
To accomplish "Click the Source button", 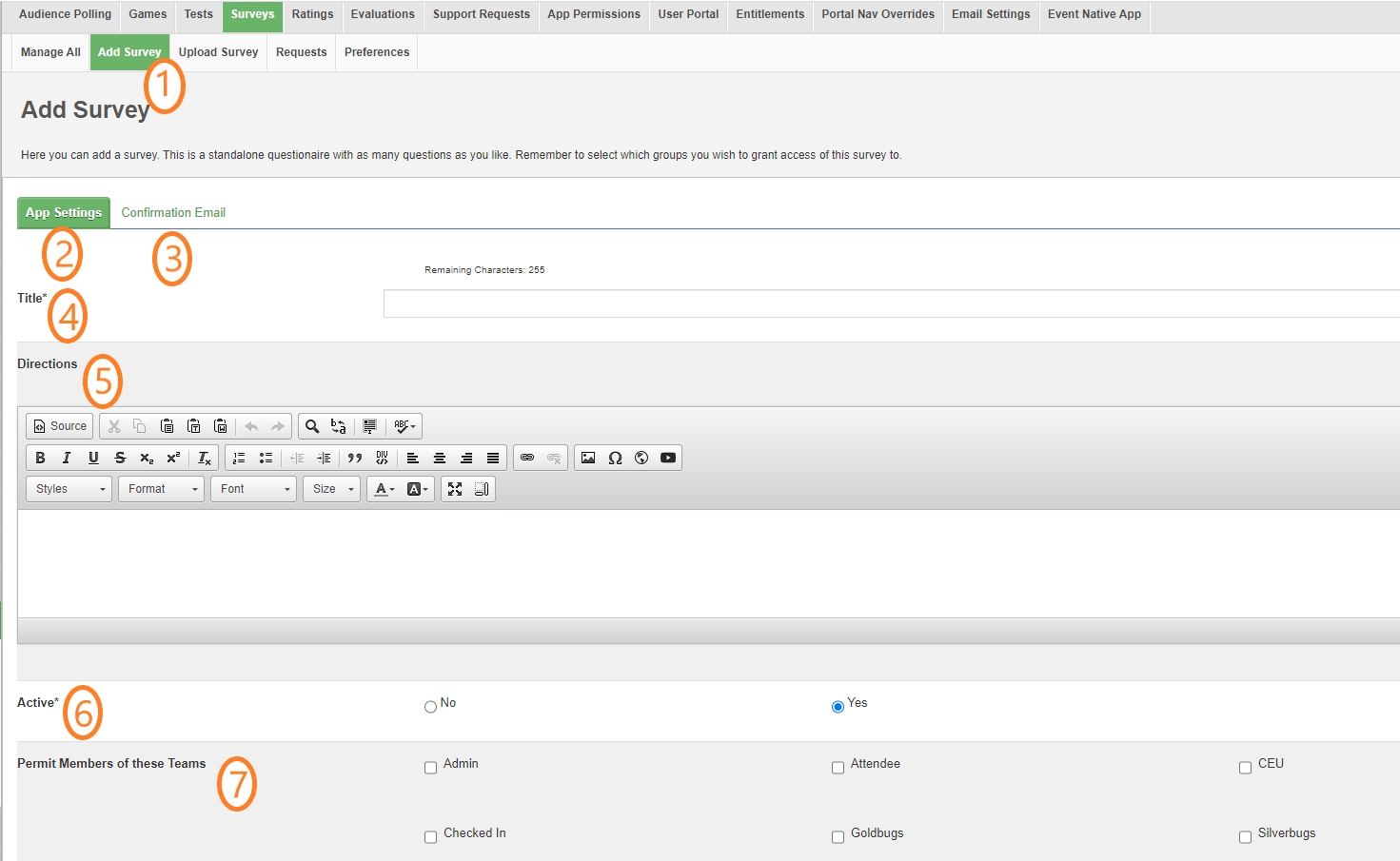I will (x=60, y=426).
